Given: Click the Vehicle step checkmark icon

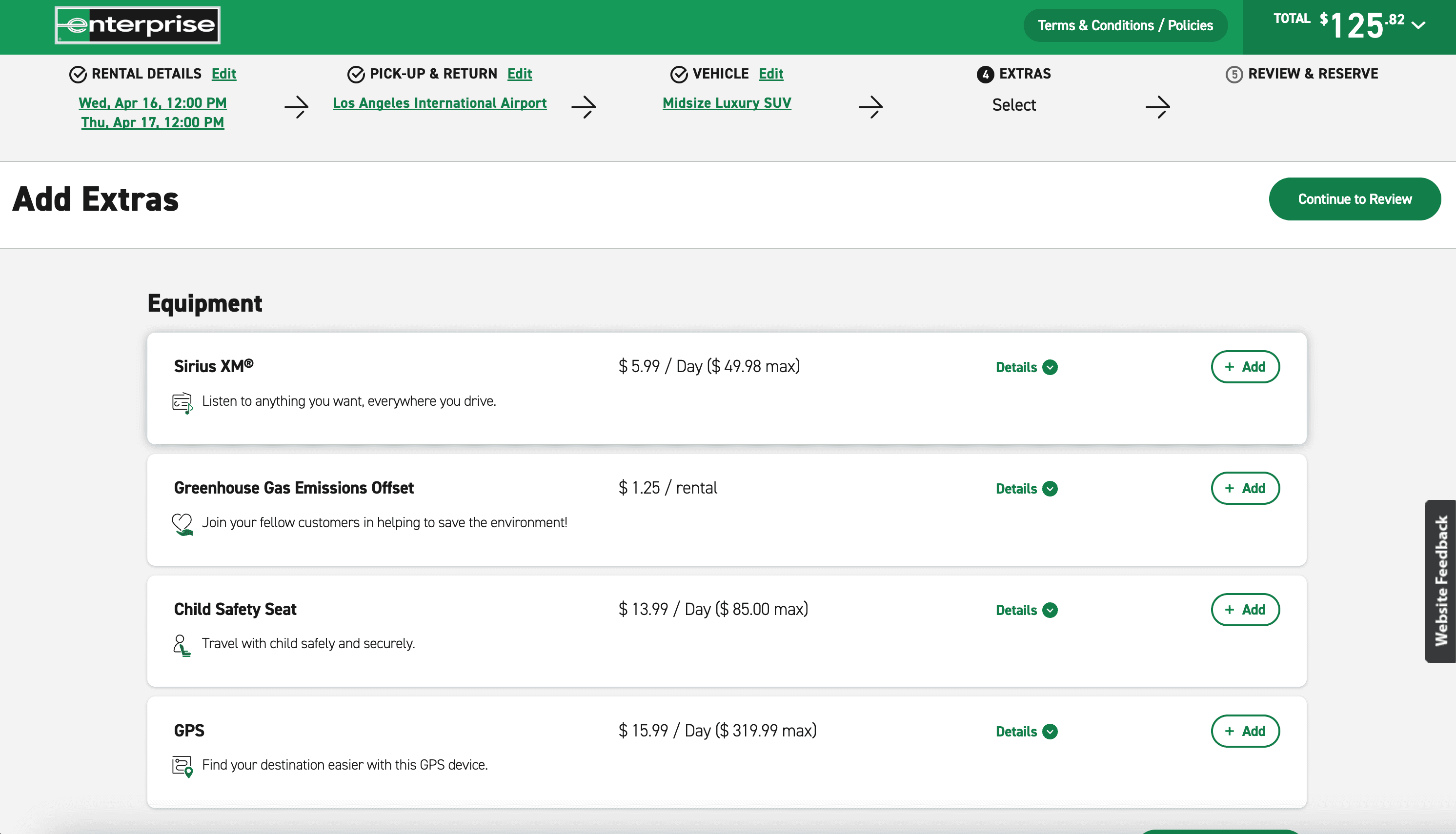Looking at the screenshot, I should point(678,75).
